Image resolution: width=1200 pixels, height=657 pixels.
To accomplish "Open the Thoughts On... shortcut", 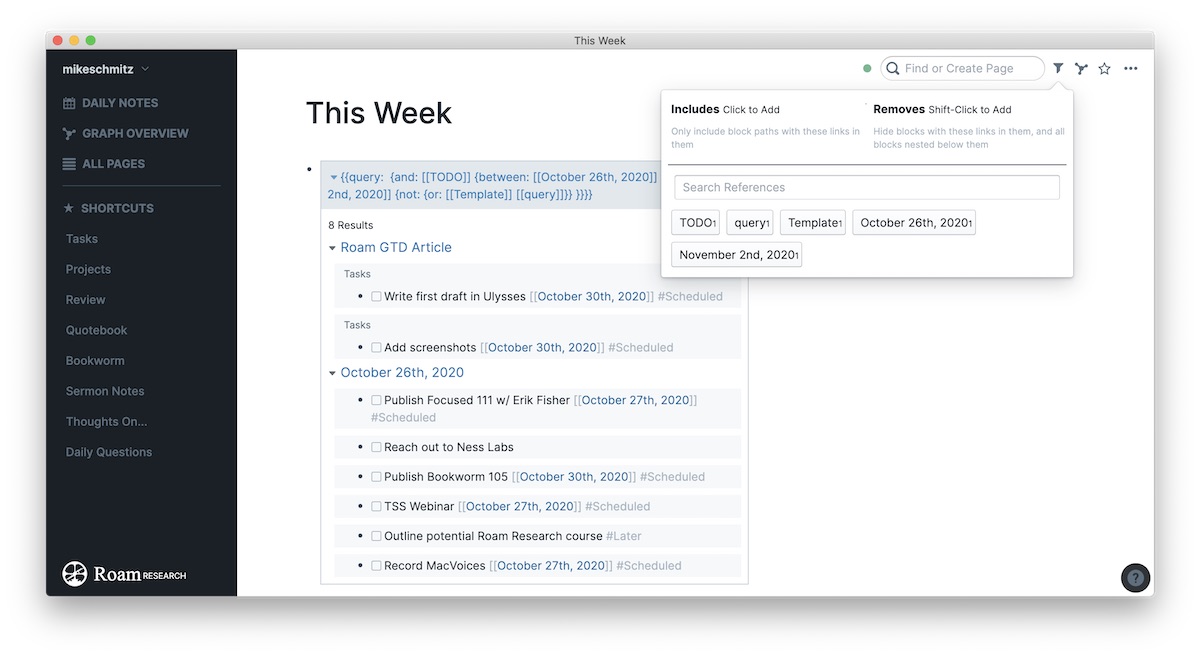I will (106, 422).
